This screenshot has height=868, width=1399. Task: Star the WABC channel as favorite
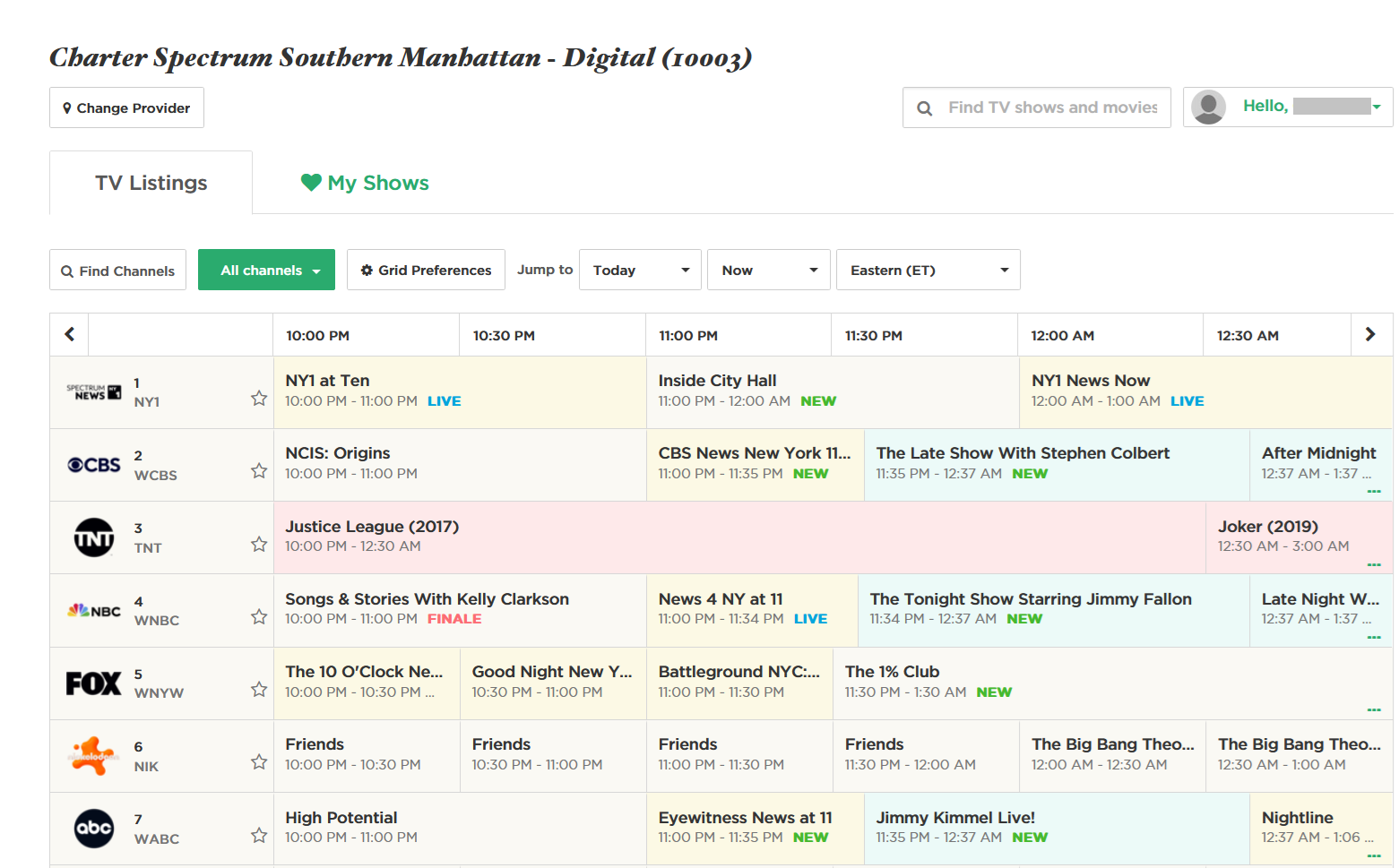click(x=259, y=835)
